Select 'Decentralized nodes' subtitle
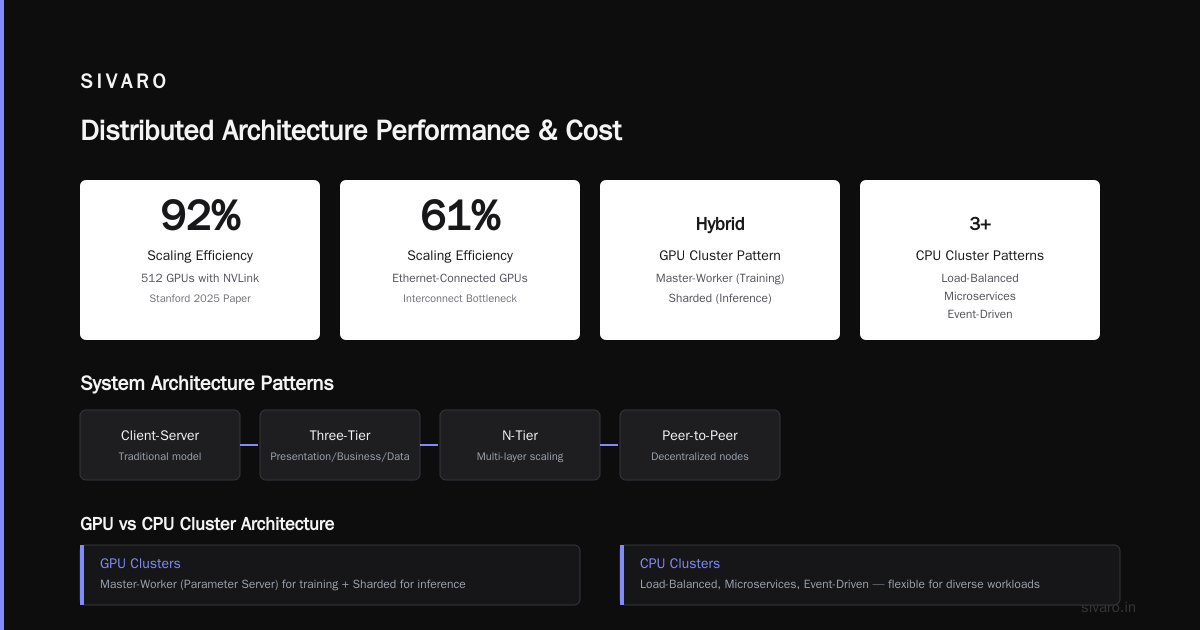The image size is (1200, 630). coord(700,456)
